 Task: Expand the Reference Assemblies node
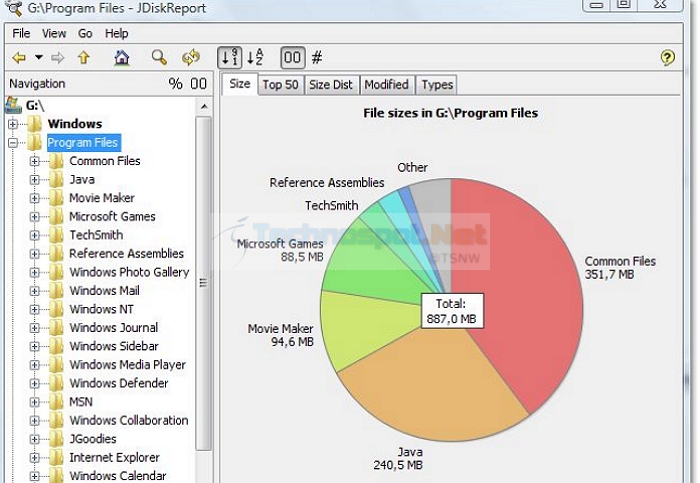[x=34, y=254]
